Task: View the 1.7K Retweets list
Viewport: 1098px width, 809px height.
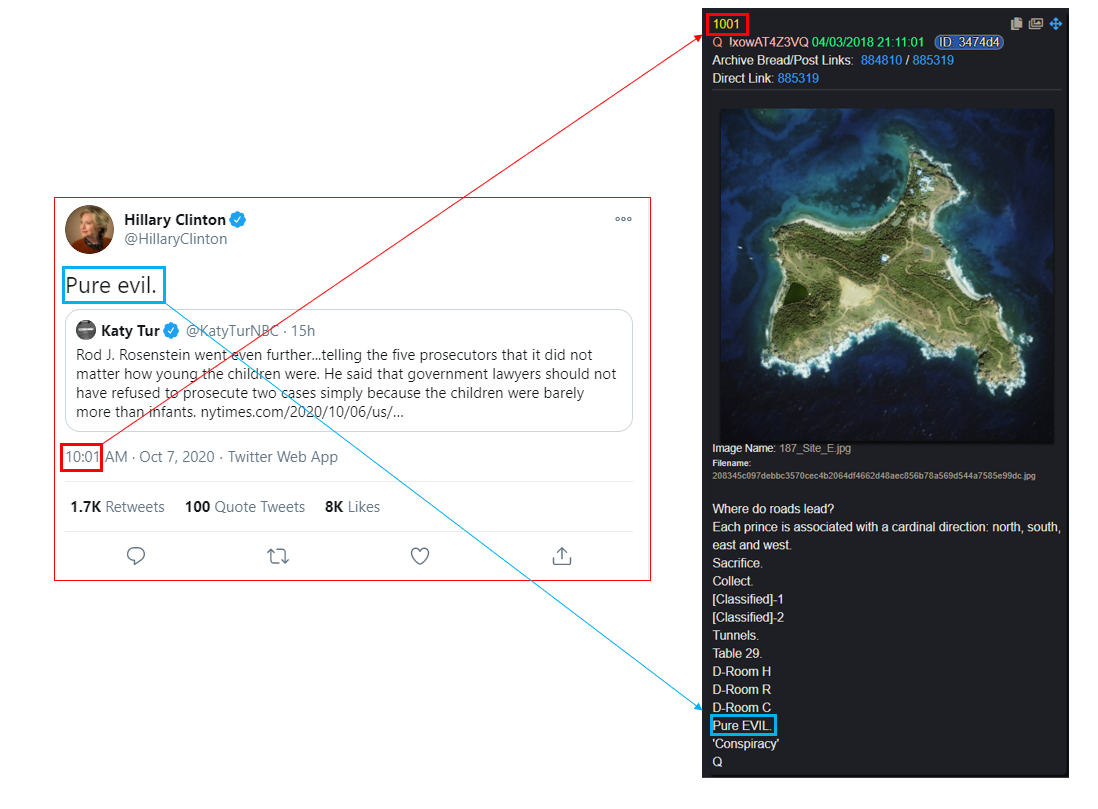Action: point(117,506)
